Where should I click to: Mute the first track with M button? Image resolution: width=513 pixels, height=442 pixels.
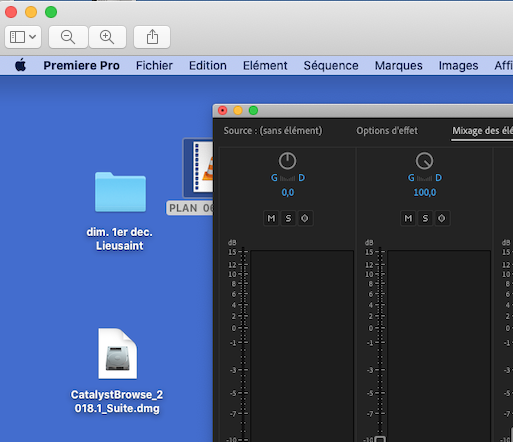271,218
